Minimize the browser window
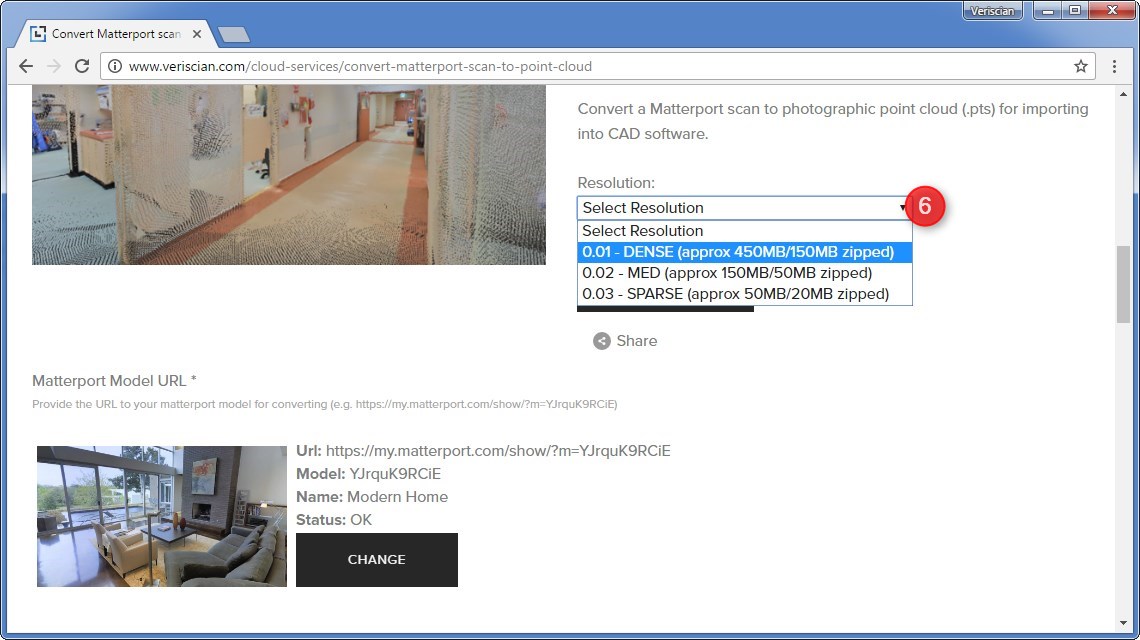 click(1048, 11)
